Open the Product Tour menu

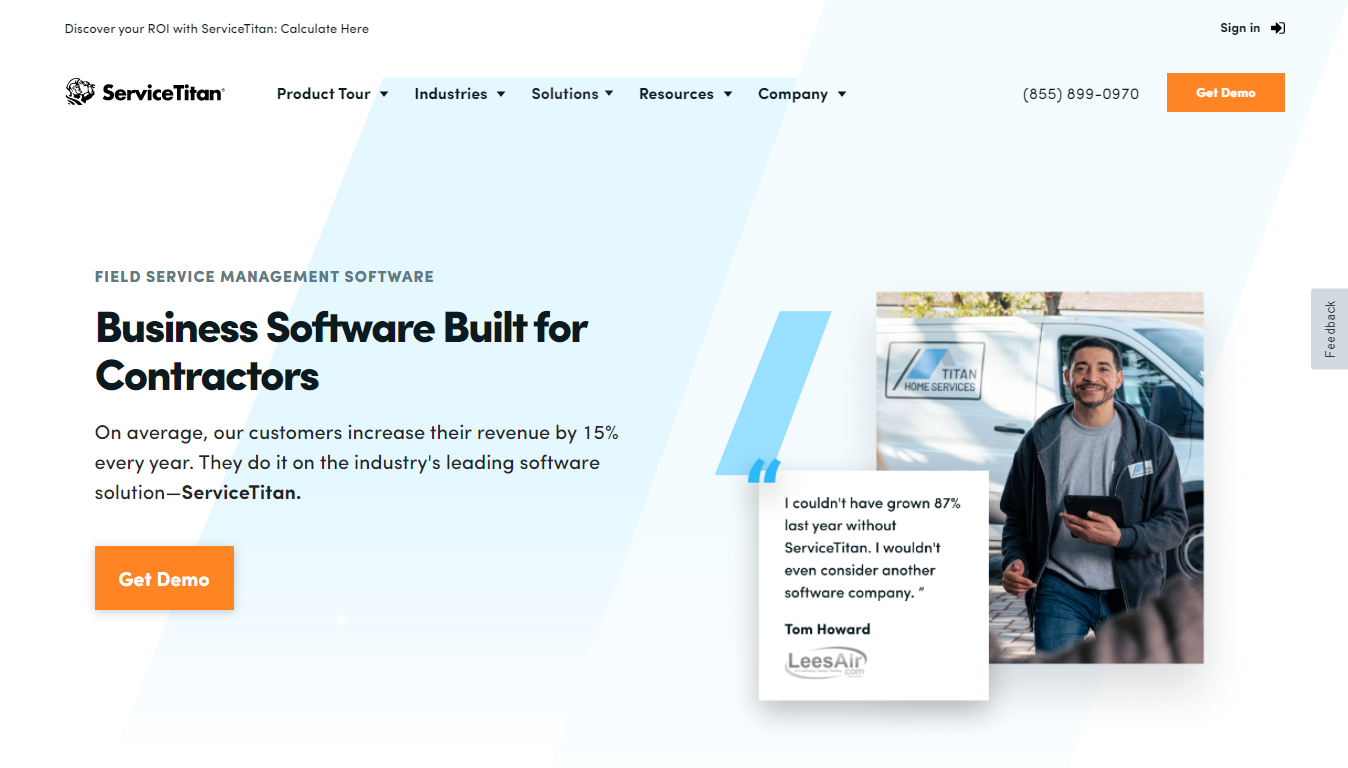[323, 94]
